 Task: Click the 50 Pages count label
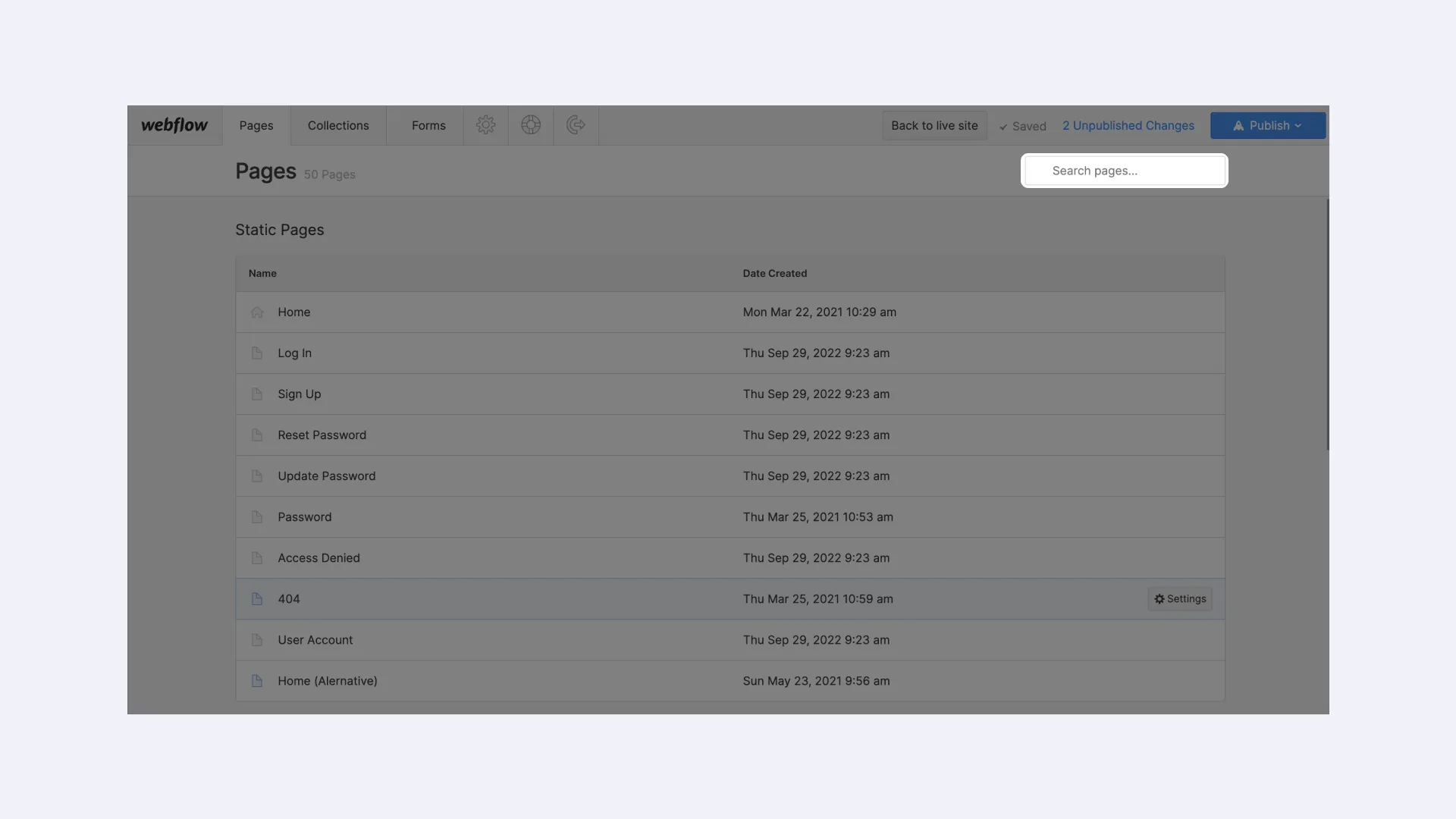pyautogui.click(x=330, y=174)
